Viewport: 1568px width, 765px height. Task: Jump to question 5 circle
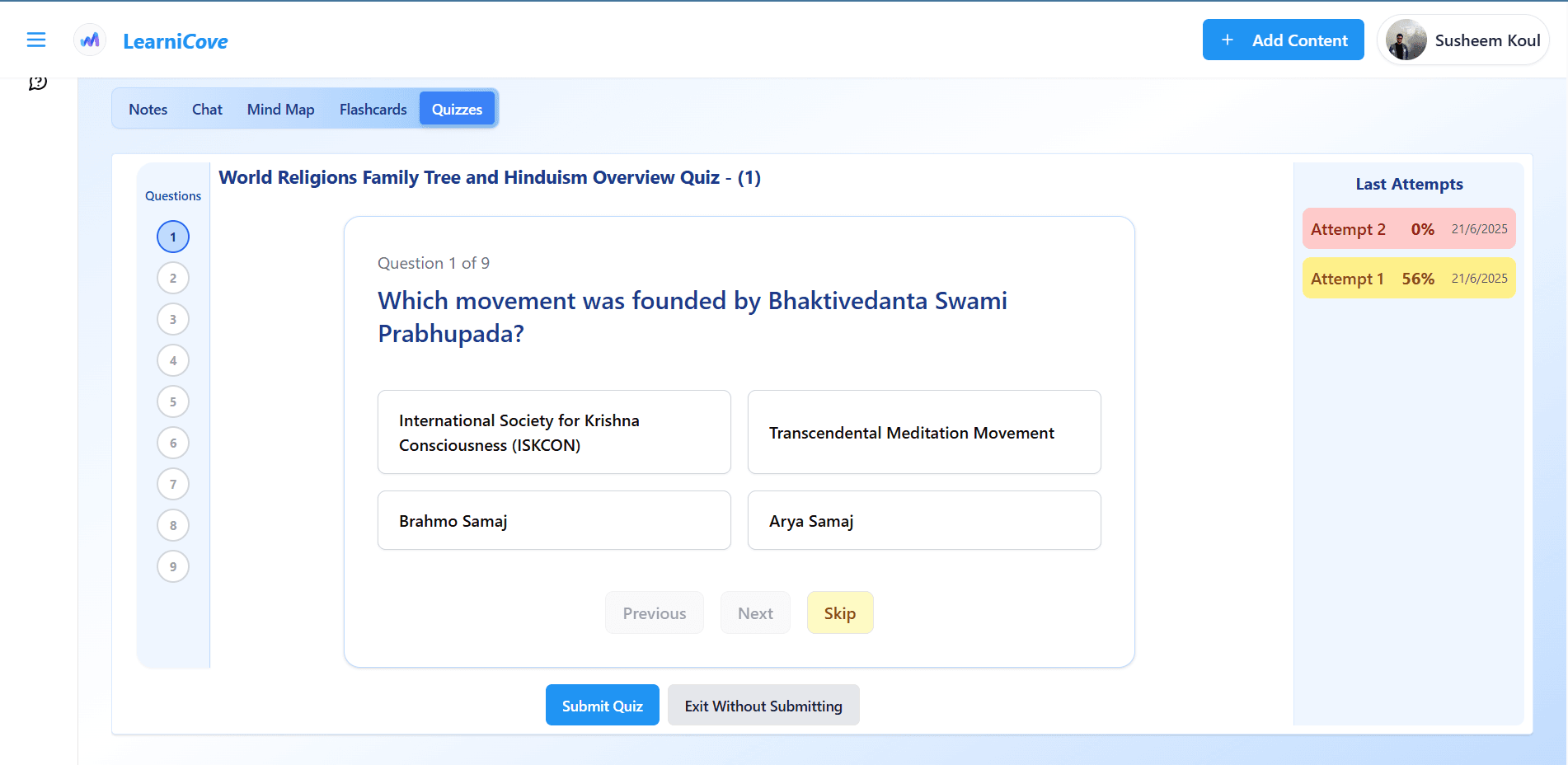173,401
